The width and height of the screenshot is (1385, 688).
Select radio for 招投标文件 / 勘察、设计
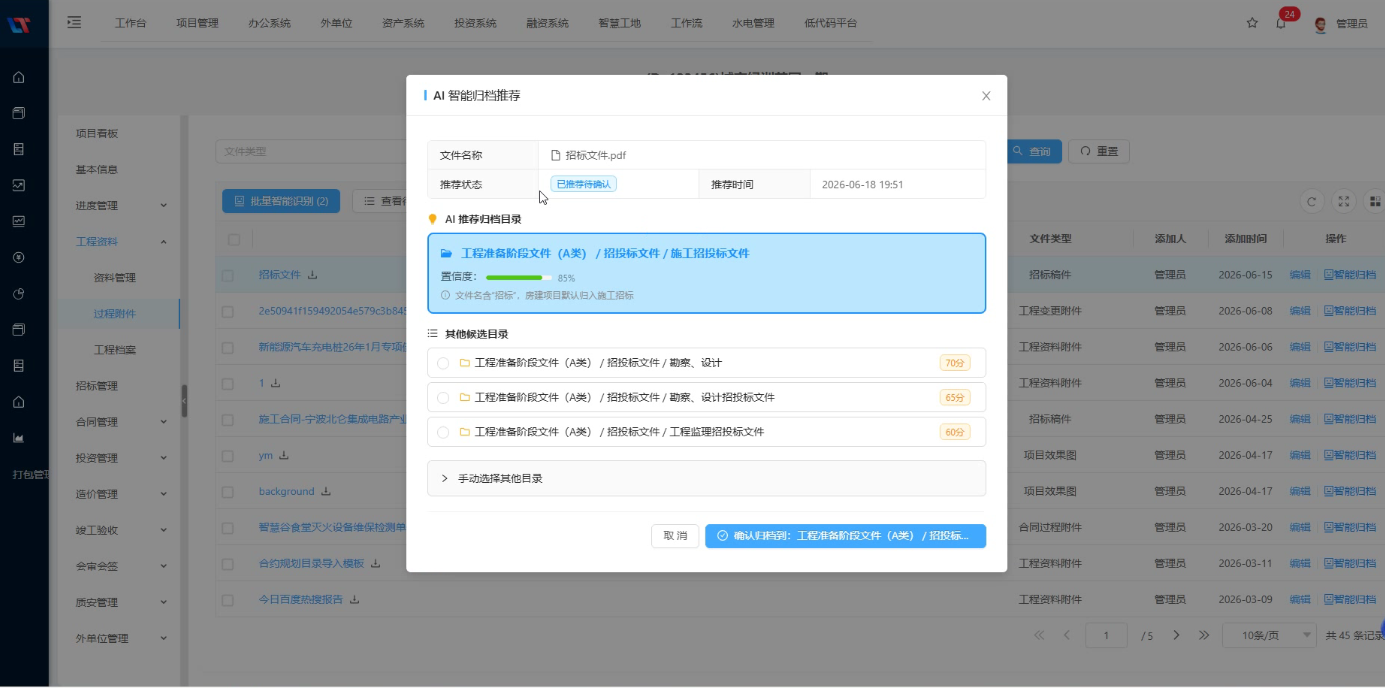point(443,363)
